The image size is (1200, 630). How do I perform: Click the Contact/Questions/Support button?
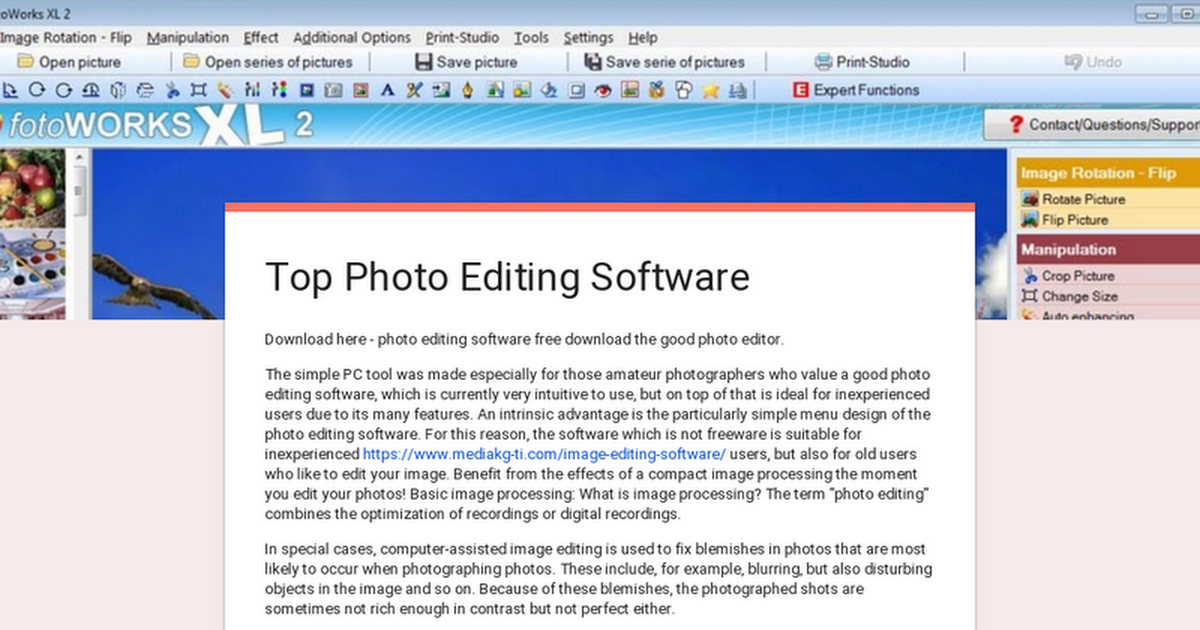[x=1092, y=125]
